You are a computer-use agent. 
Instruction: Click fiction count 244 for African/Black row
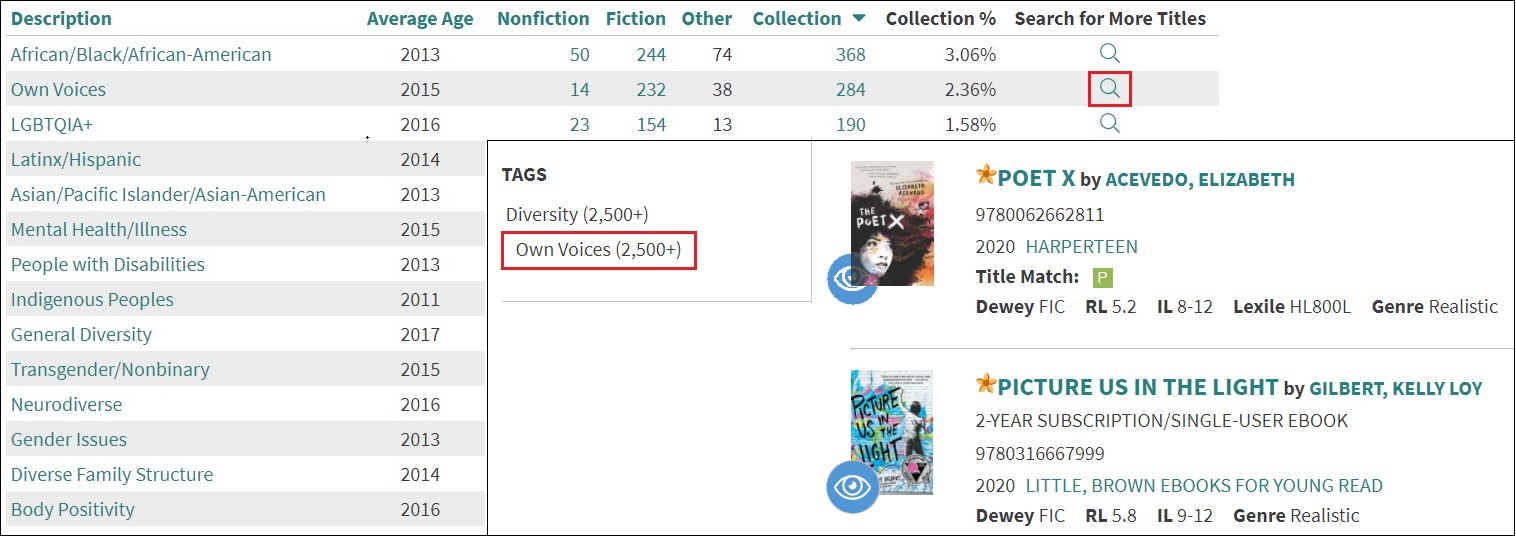click(x=651, y=54)
